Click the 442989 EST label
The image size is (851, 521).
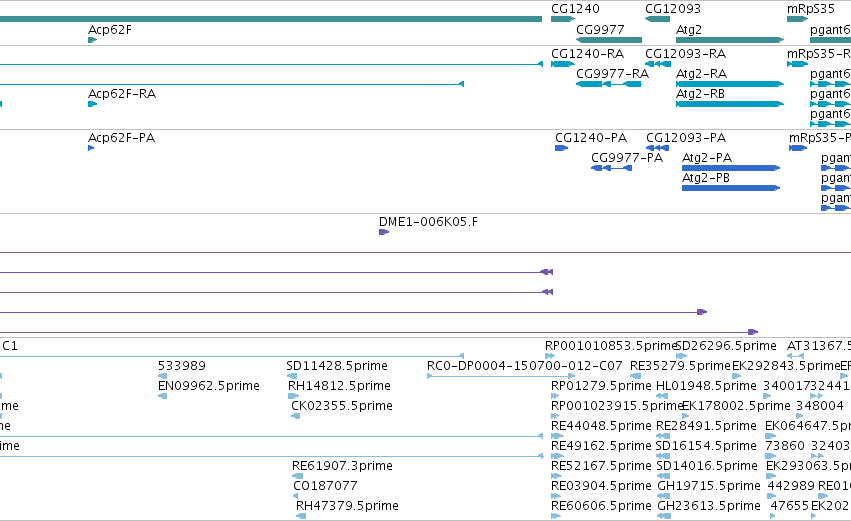pos(791,485)
